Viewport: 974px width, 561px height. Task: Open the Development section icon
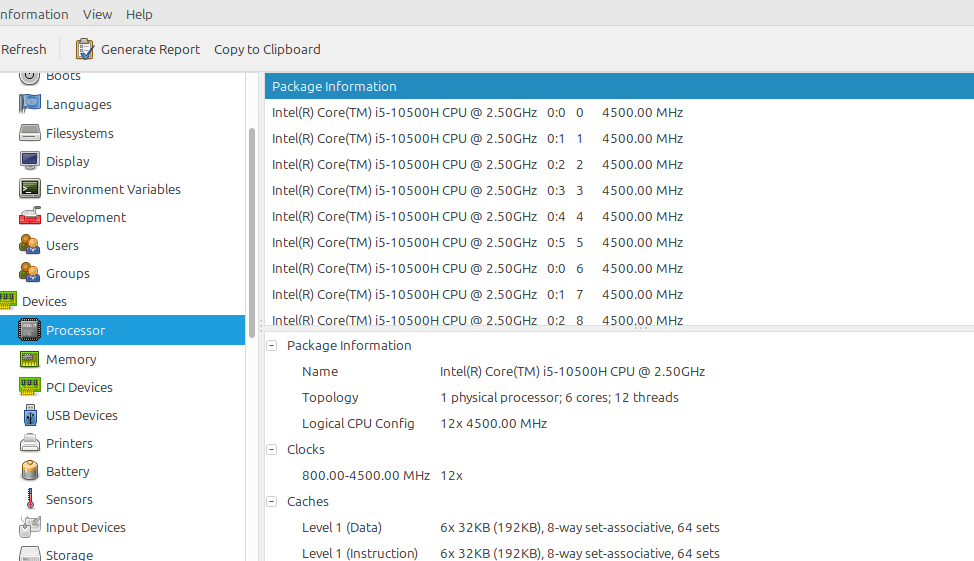[29, 217]
